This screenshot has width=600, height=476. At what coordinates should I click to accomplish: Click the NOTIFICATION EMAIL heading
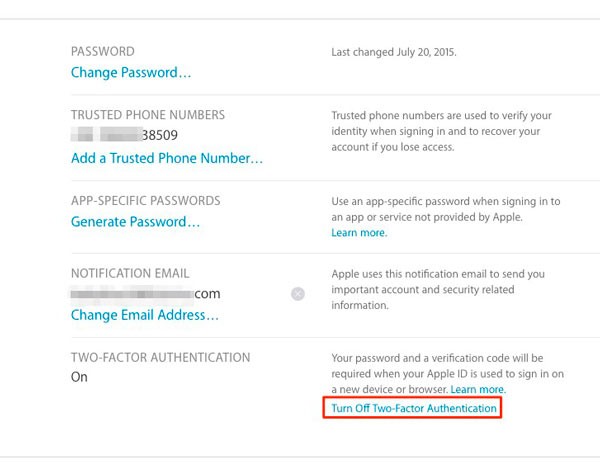coord(130,273)
